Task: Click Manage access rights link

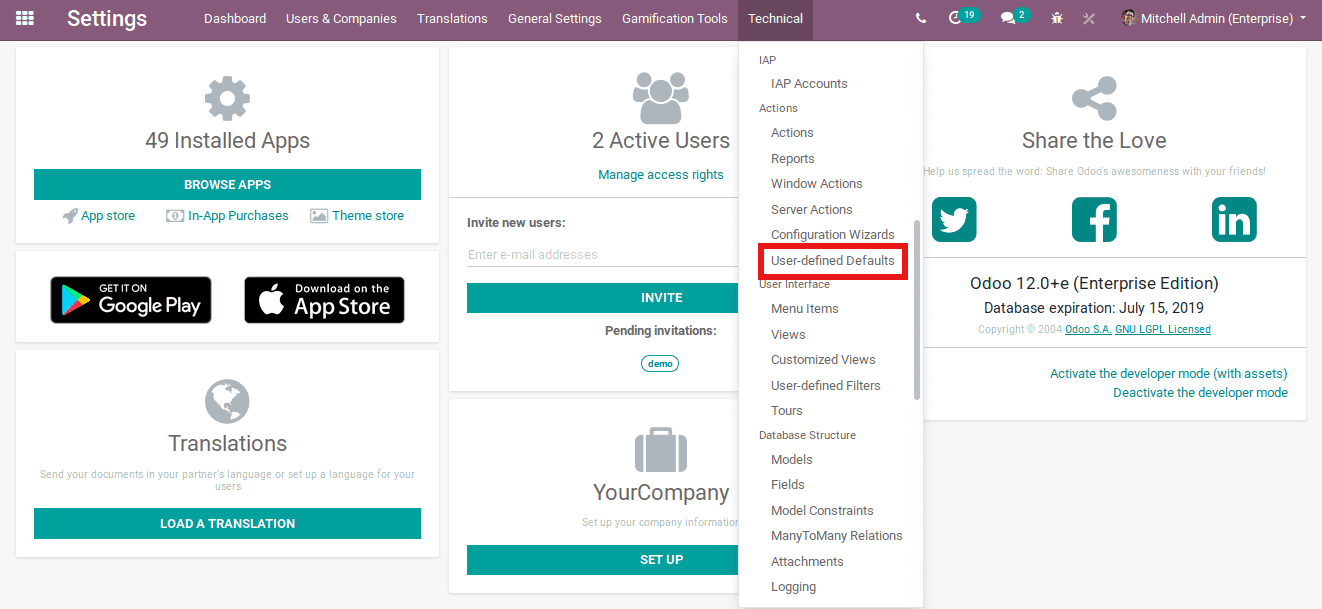Action: click(661, 174)
